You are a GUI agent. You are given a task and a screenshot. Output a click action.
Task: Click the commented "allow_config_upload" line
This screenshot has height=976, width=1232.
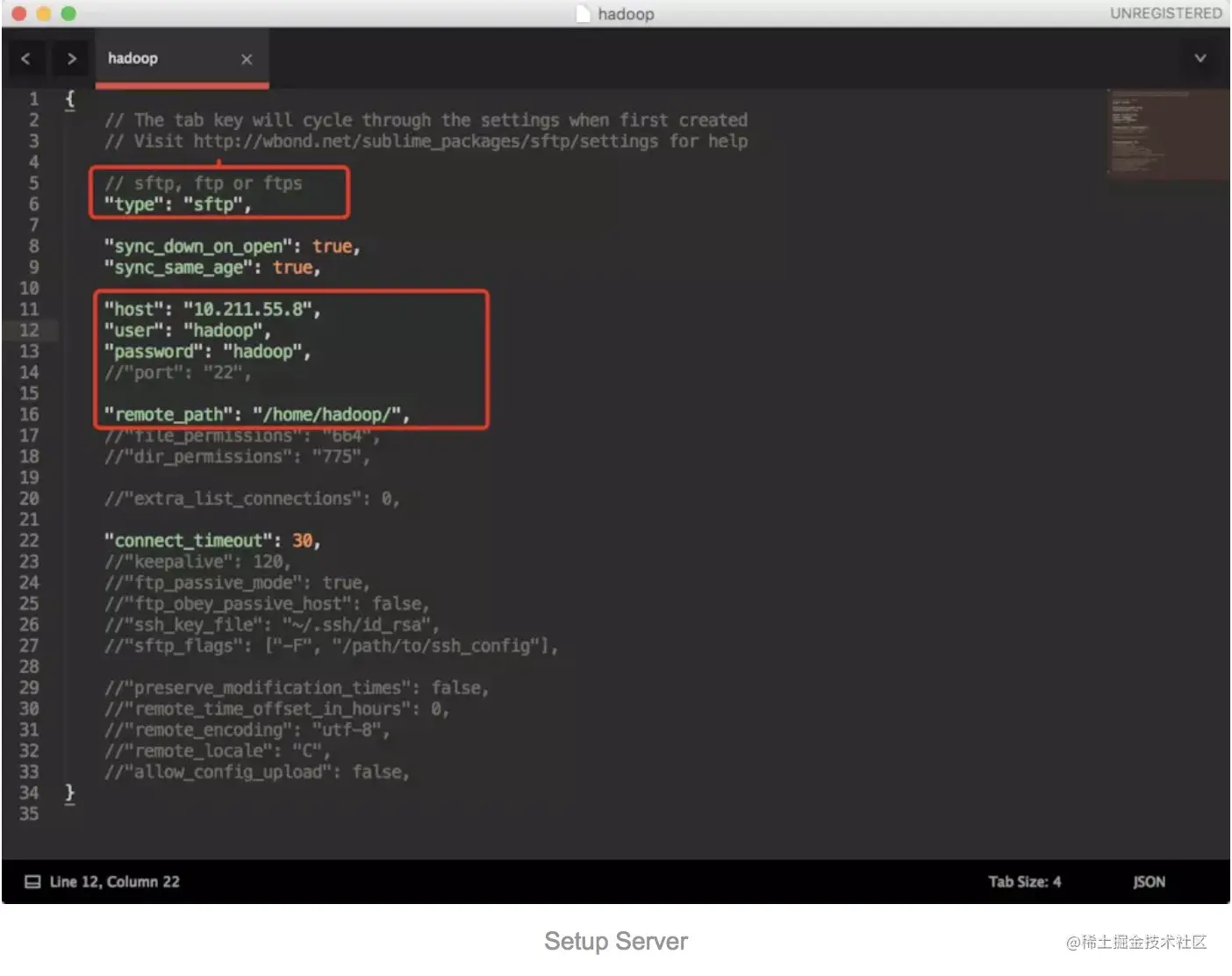coord(256,772)
